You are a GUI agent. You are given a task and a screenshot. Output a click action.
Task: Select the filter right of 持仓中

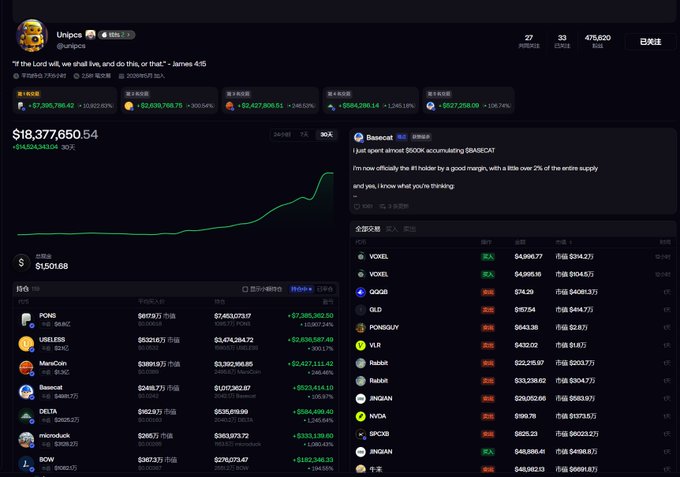click(325, 289)
